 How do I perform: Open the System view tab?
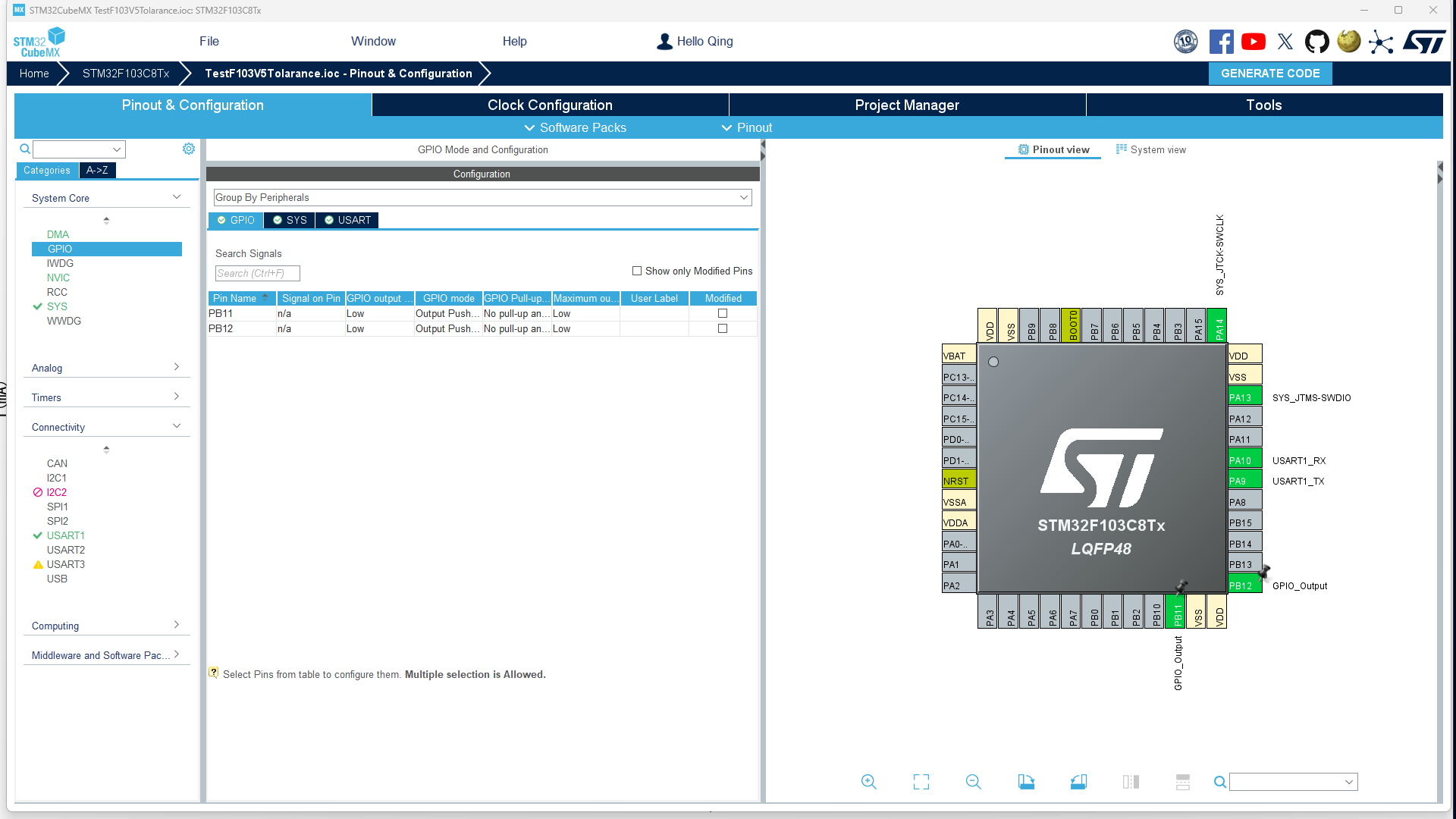[1150, 149]
